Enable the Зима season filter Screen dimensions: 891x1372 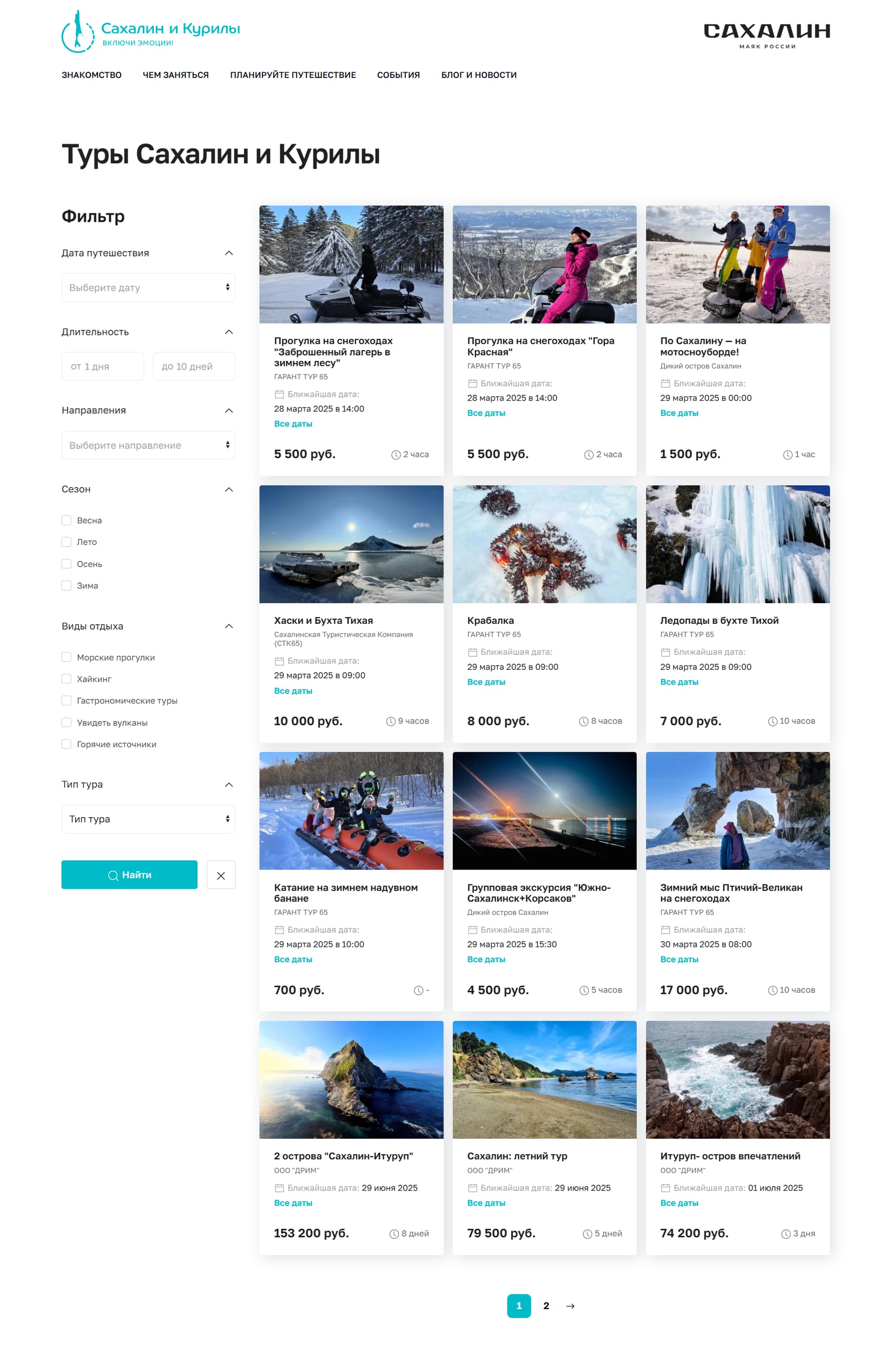66,586
